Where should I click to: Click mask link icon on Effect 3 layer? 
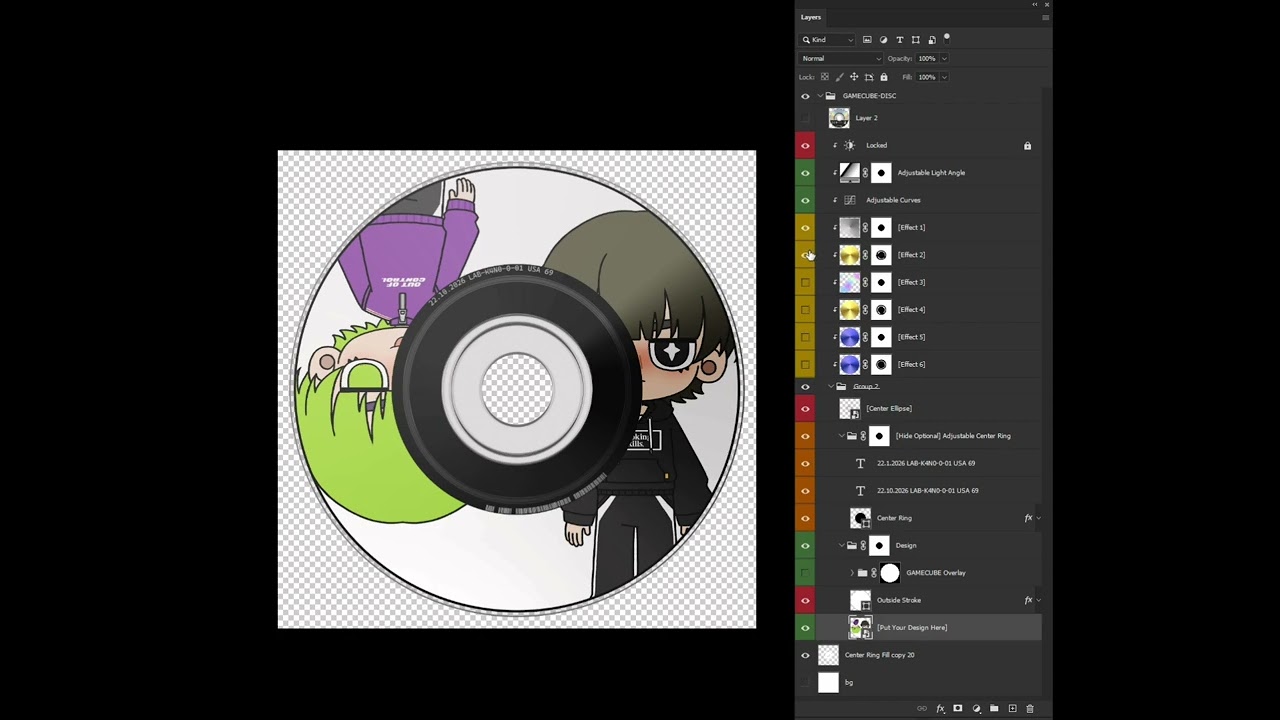tap(865, 282)
